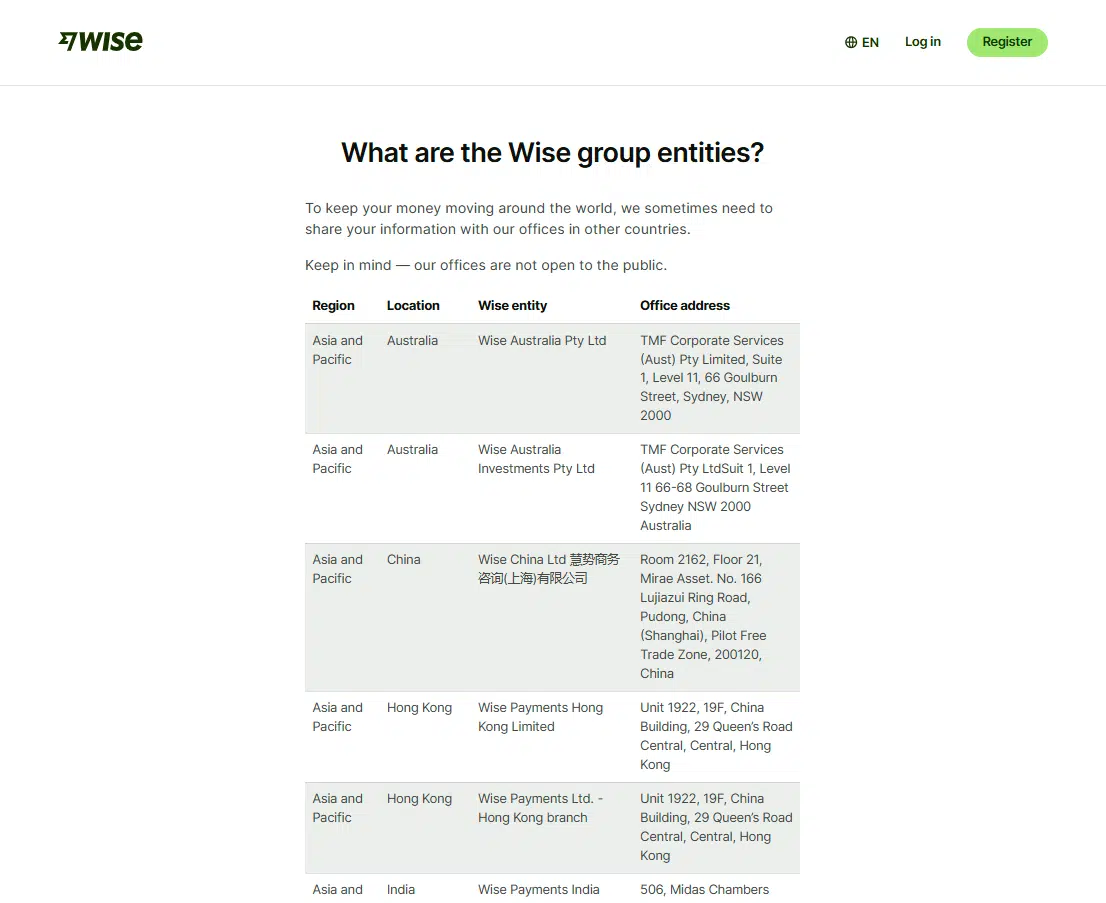Image resolution: width=1106 pixels, height=903 pixels.
Task: Click the 506, Midas Chambers address text
Action: point(704,889)
